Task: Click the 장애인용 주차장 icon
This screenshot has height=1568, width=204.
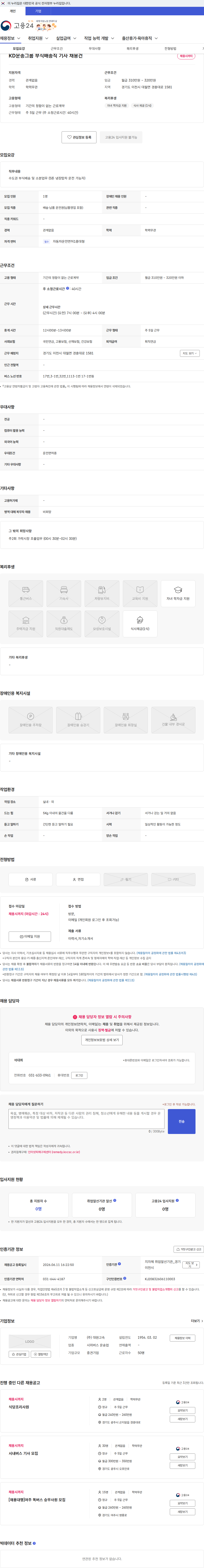Action: coord(30,720)
